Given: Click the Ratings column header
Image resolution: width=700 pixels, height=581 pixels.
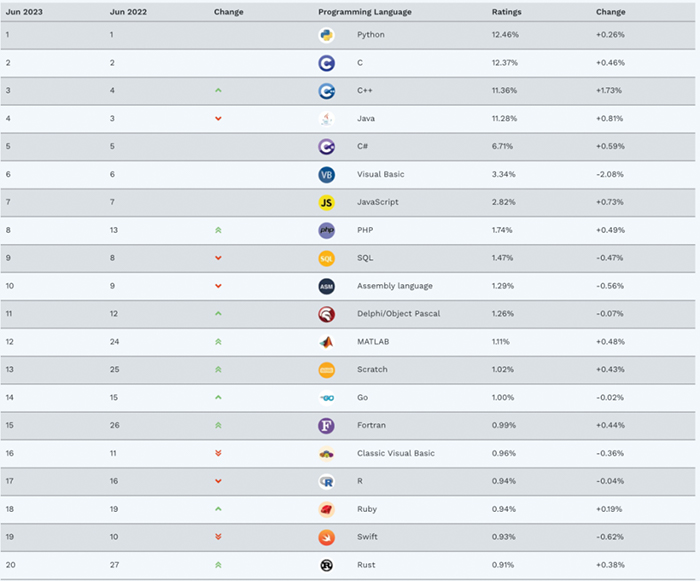Looking at the screenshot, I should (x=506, y=12).
